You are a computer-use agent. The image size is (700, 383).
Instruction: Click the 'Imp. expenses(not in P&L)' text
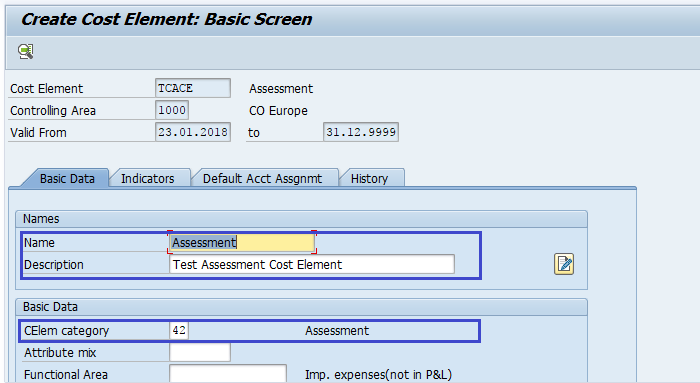pyautogui.click(x=379, y=375)
